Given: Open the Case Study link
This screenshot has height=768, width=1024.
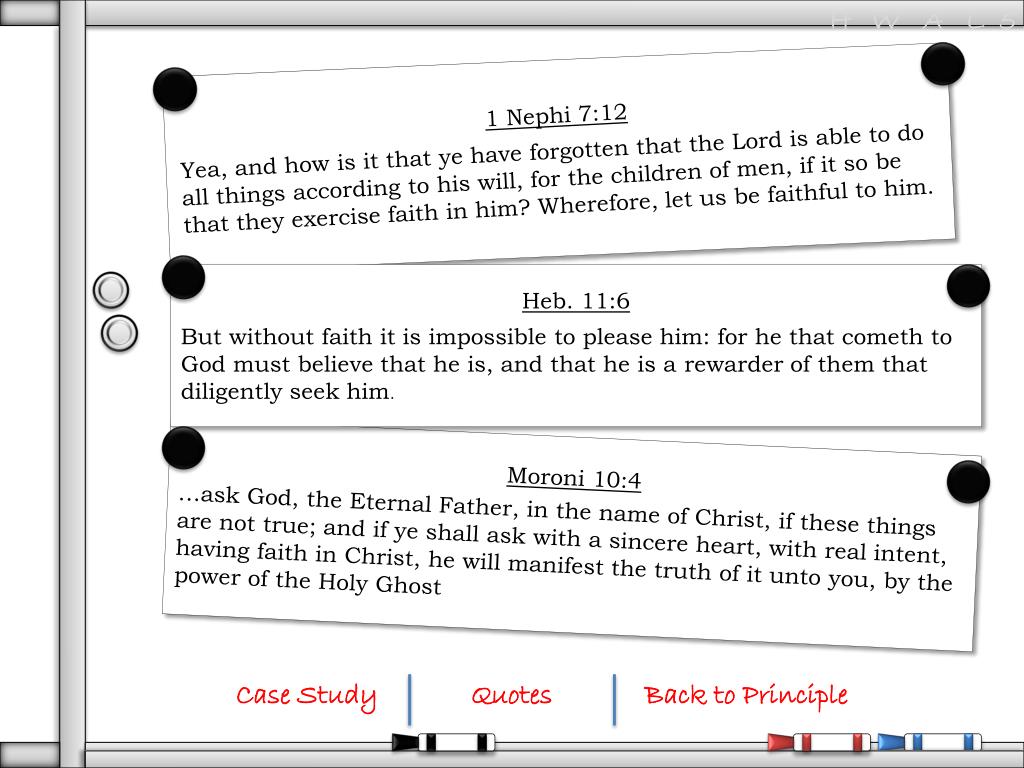Looking at the screenshot, I should (x=306, y=696).
